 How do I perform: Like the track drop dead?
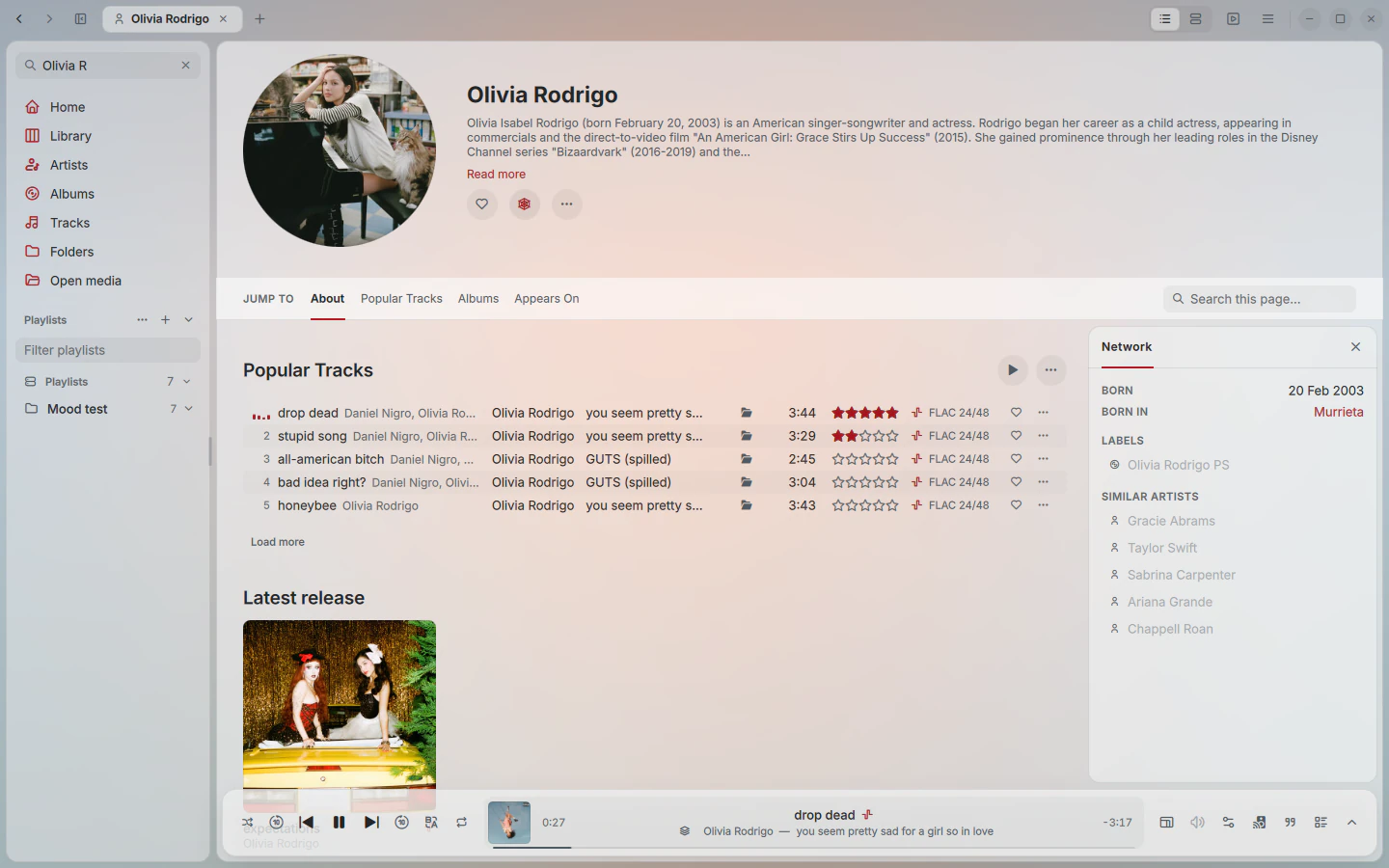(1017, 413)
